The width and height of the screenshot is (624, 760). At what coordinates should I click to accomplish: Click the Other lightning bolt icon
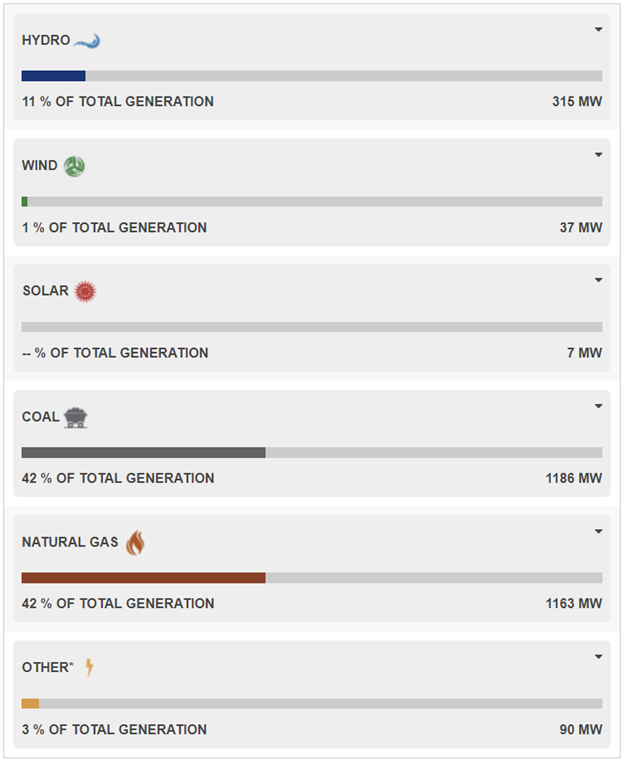(x=89, y=667)
